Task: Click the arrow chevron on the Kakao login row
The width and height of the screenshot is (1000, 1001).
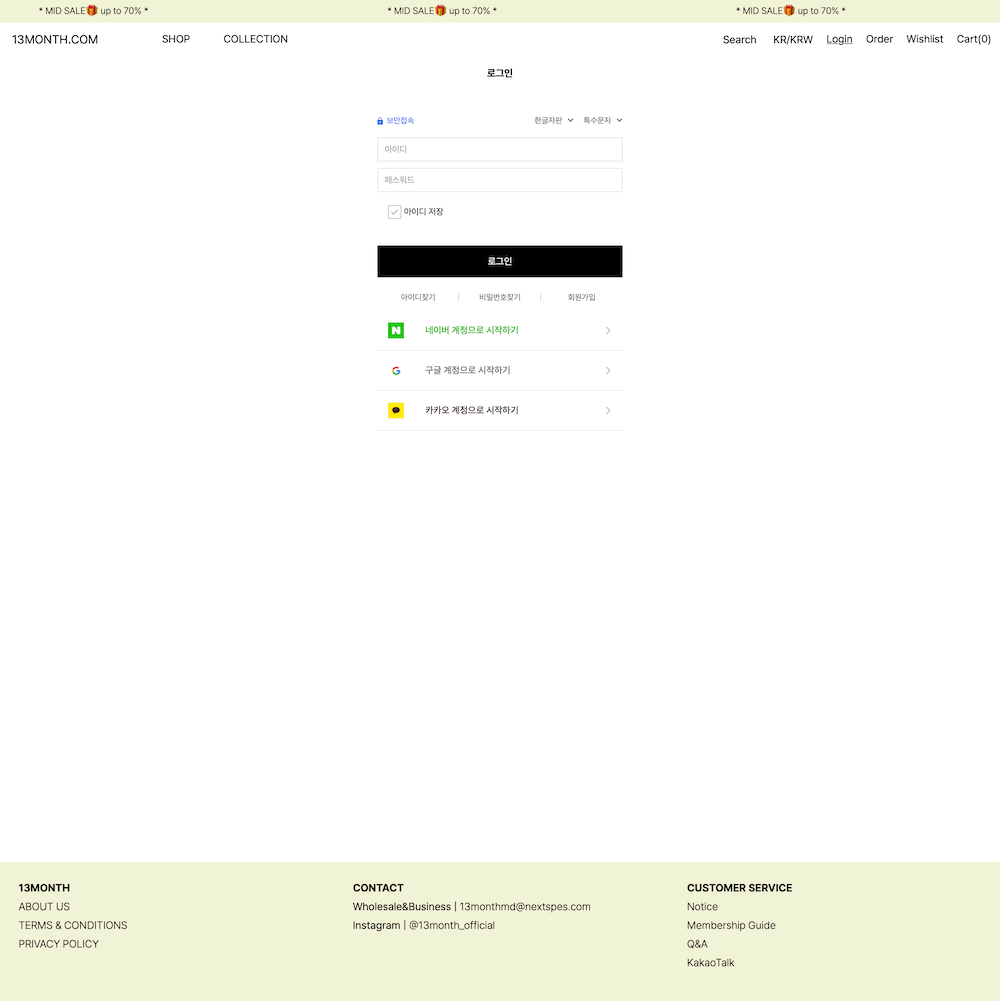Action: (608, 410)
